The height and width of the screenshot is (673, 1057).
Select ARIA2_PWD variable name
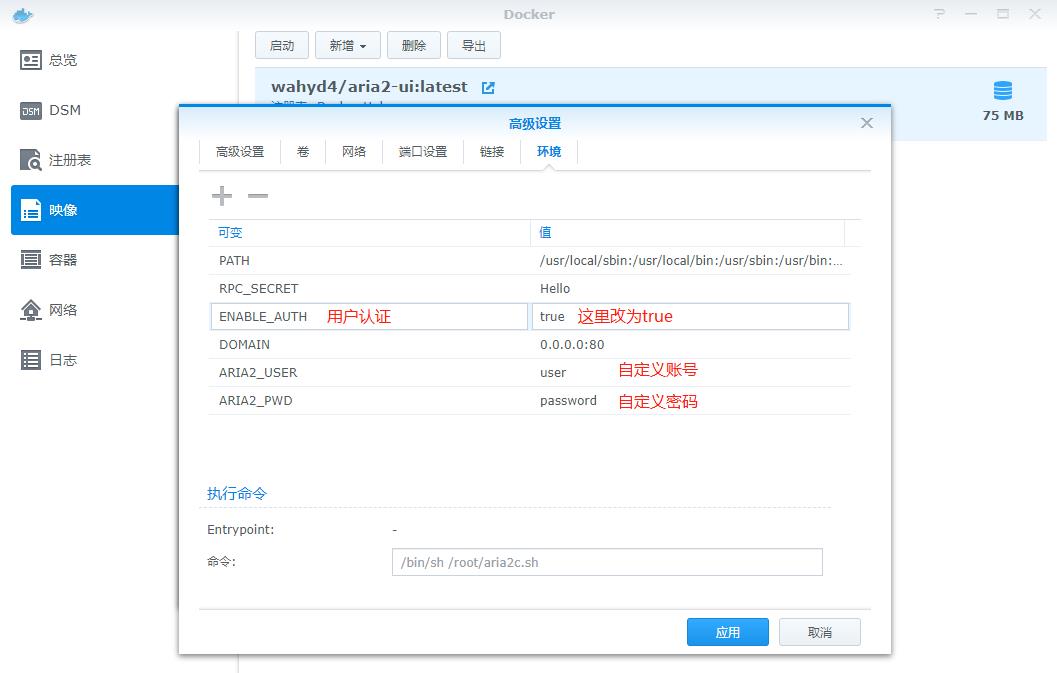pos(255,401)
